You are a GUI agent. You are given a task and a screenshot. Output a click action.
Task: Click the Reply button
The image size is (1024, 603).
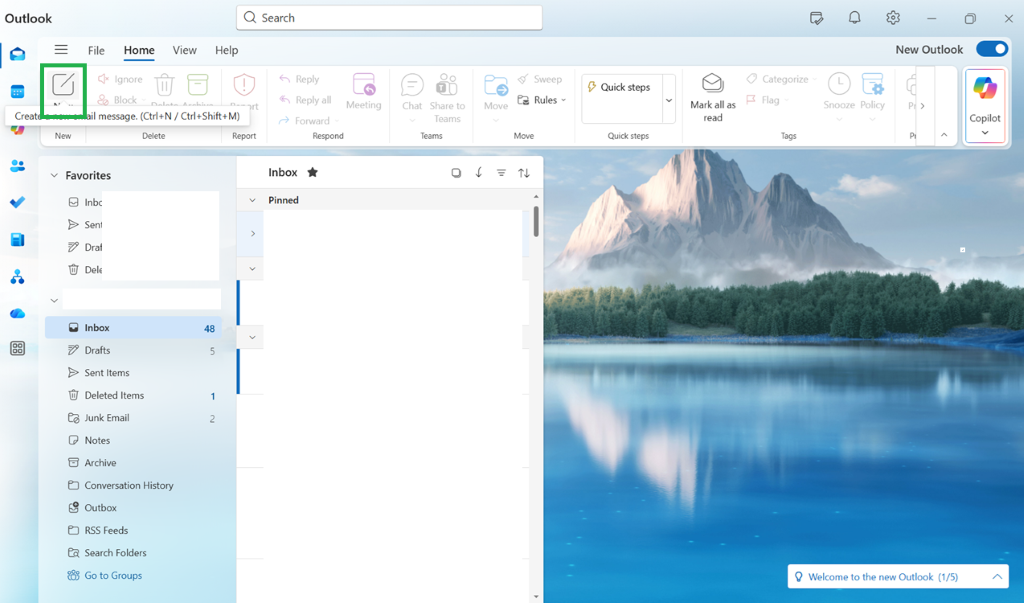(x=299, y=79)
